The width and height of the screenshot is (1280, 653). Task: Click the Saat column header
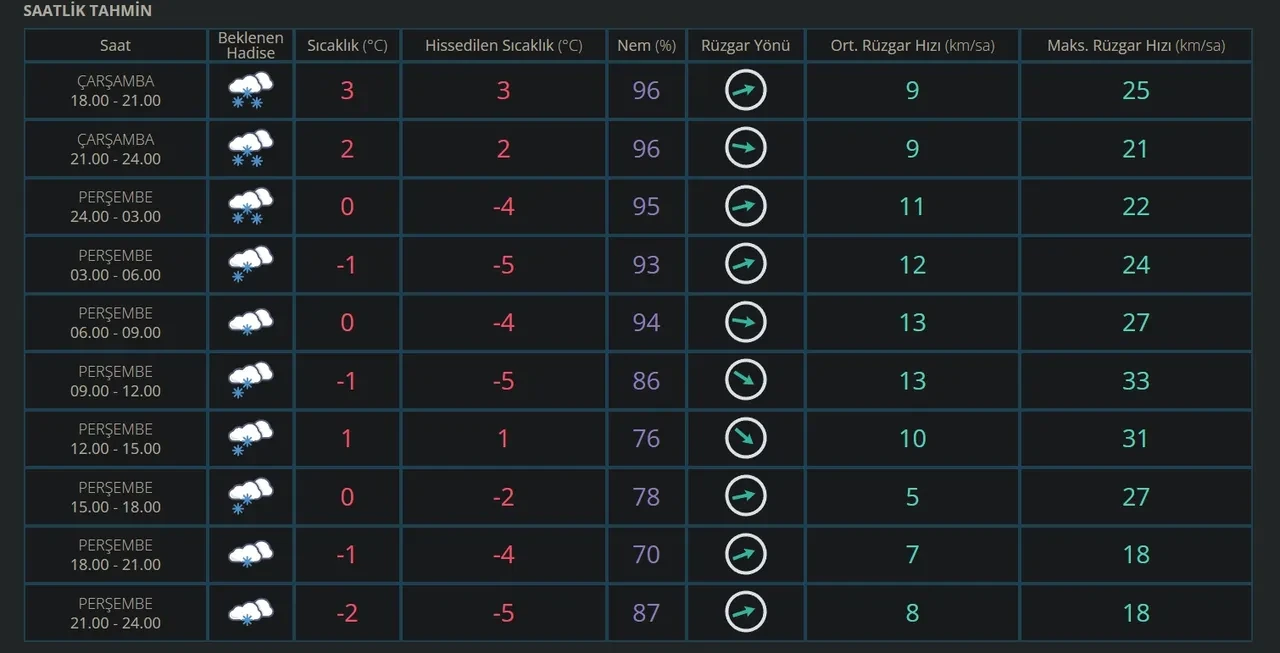115,45
